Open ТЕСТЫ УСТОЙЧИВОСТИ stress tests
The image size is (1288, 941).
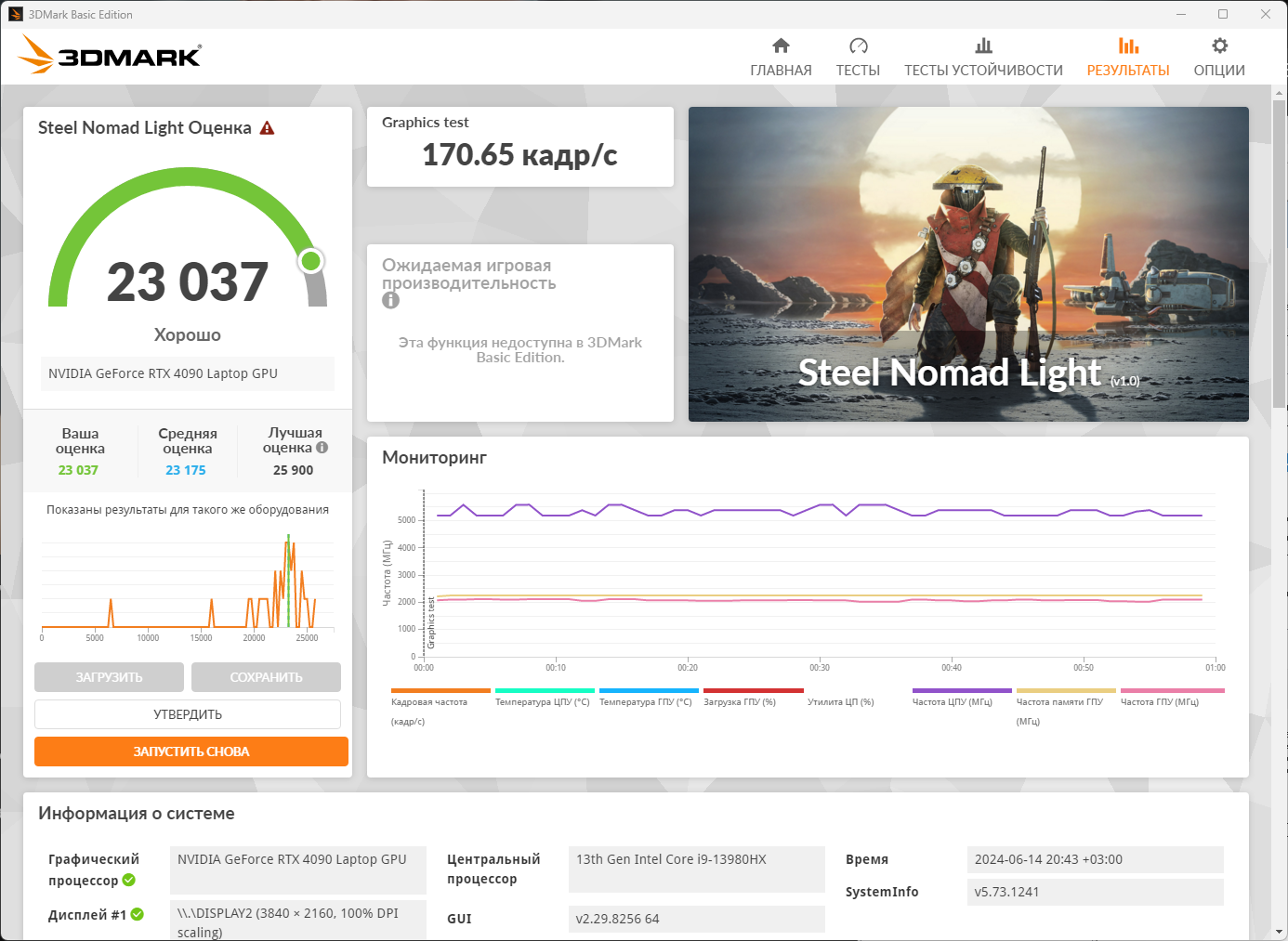[983, 57]
